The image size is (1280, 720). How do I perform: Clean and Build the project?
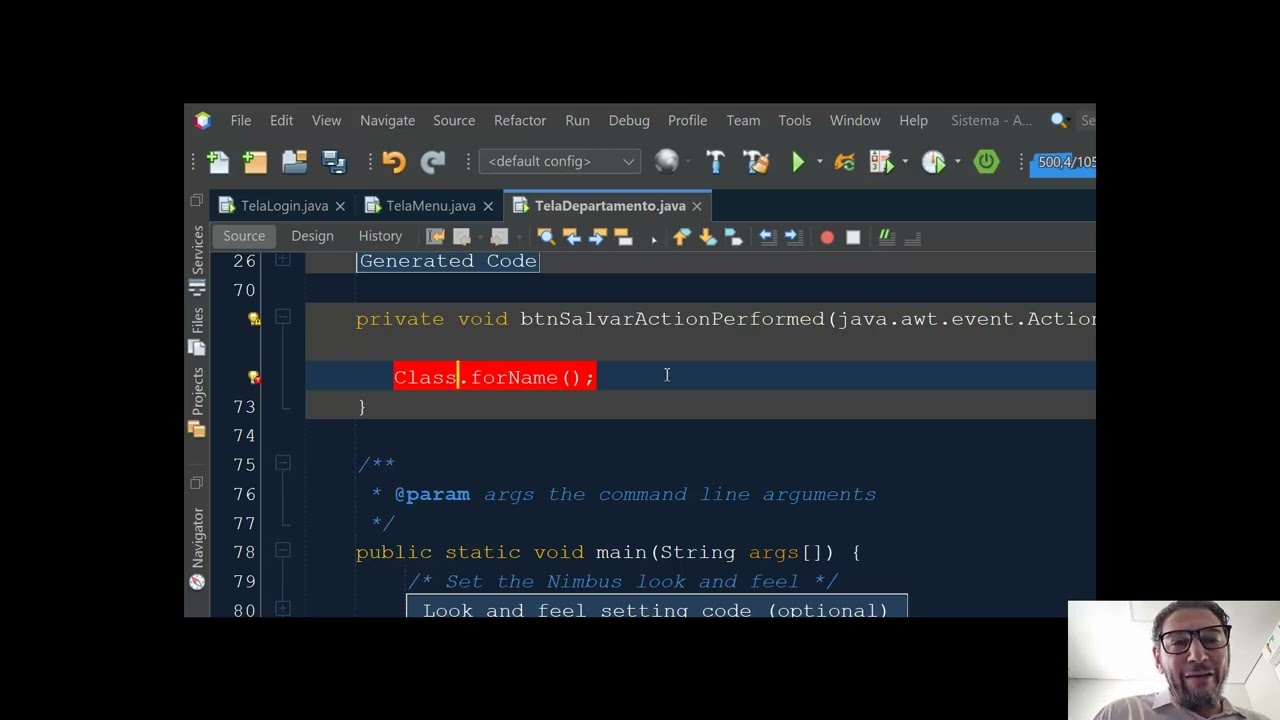[755, 161]
